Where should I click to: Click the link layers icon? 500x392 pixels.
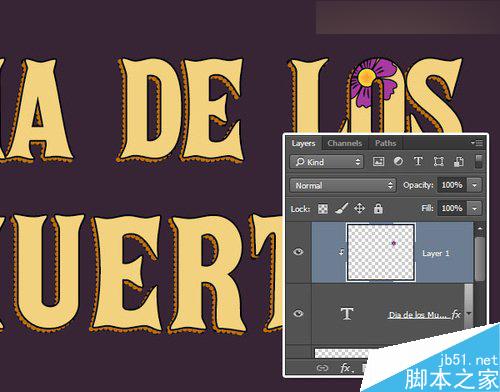tap(322, 368)
